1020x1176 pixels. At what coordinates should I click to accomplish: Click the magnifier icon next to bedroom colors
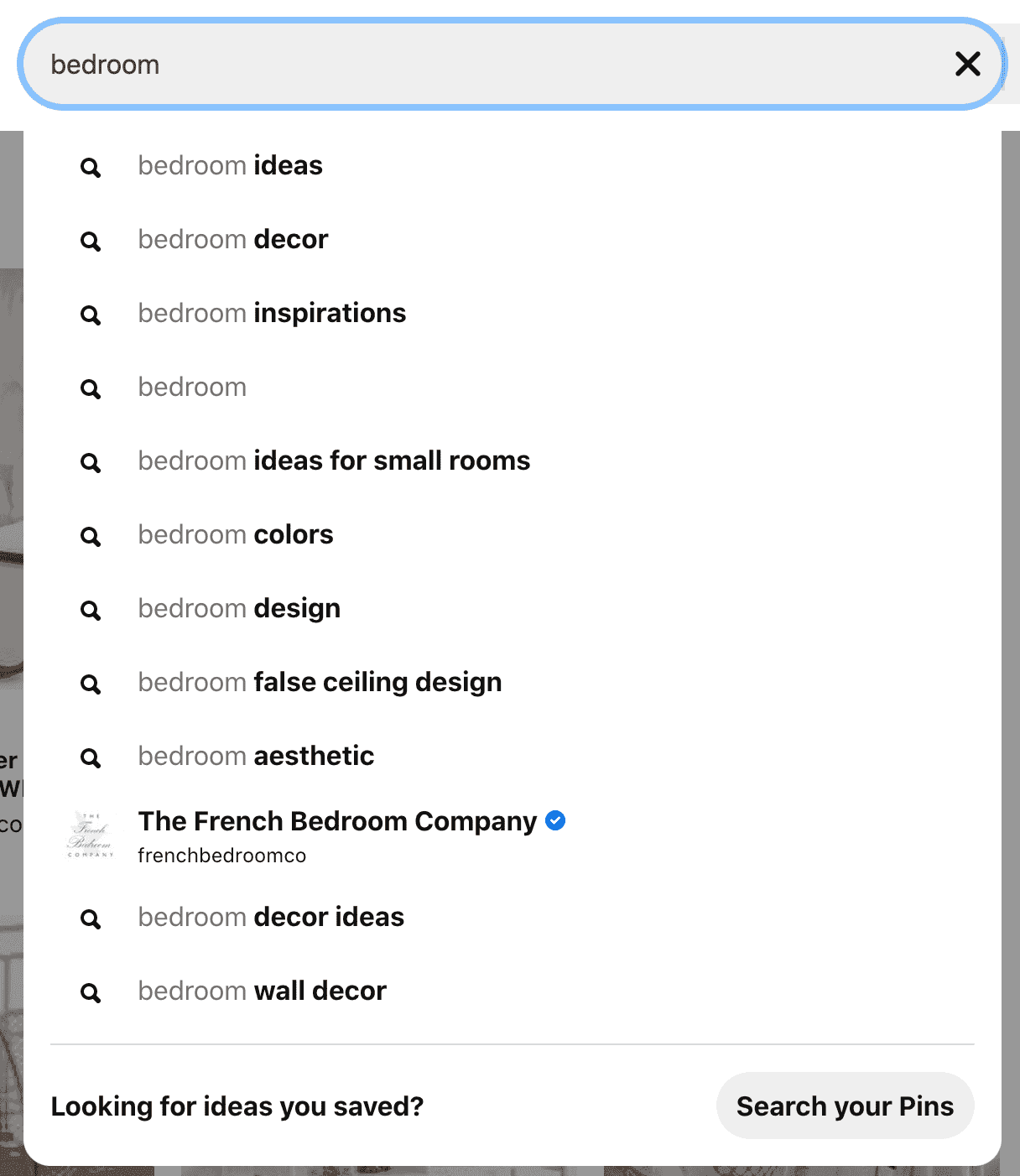click(90, 536)
